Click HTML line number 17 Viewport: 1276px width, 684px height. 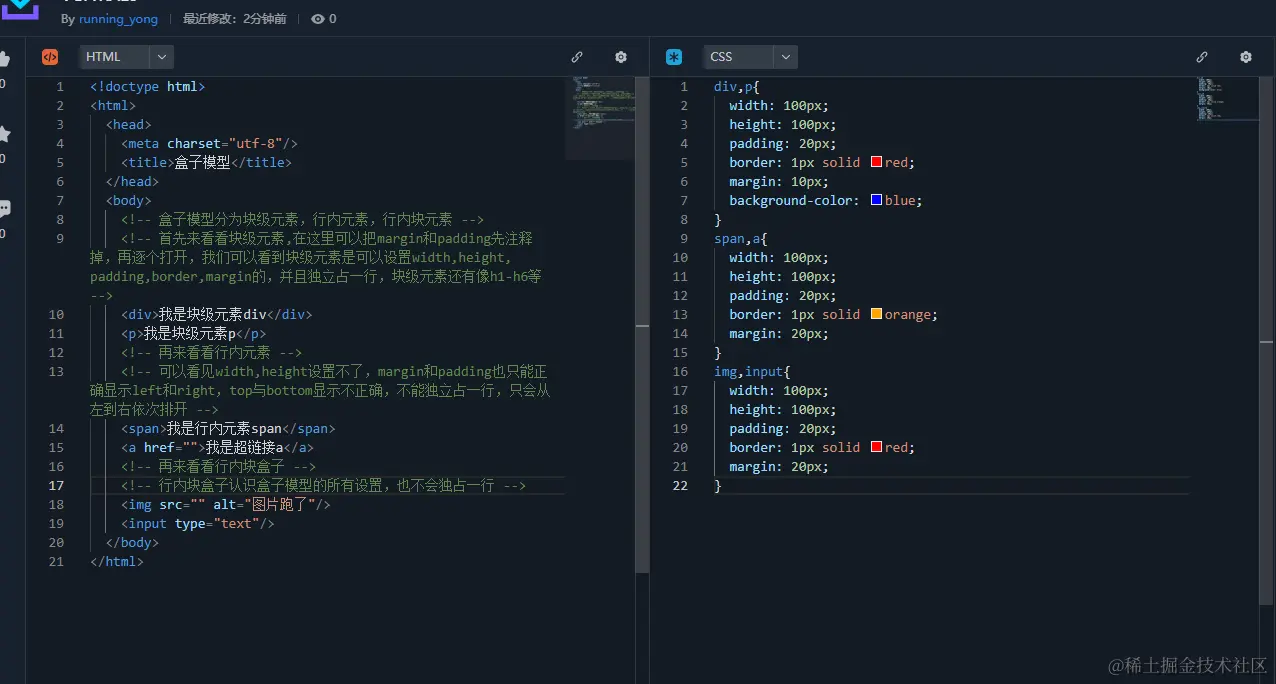(x=56, y=485)
